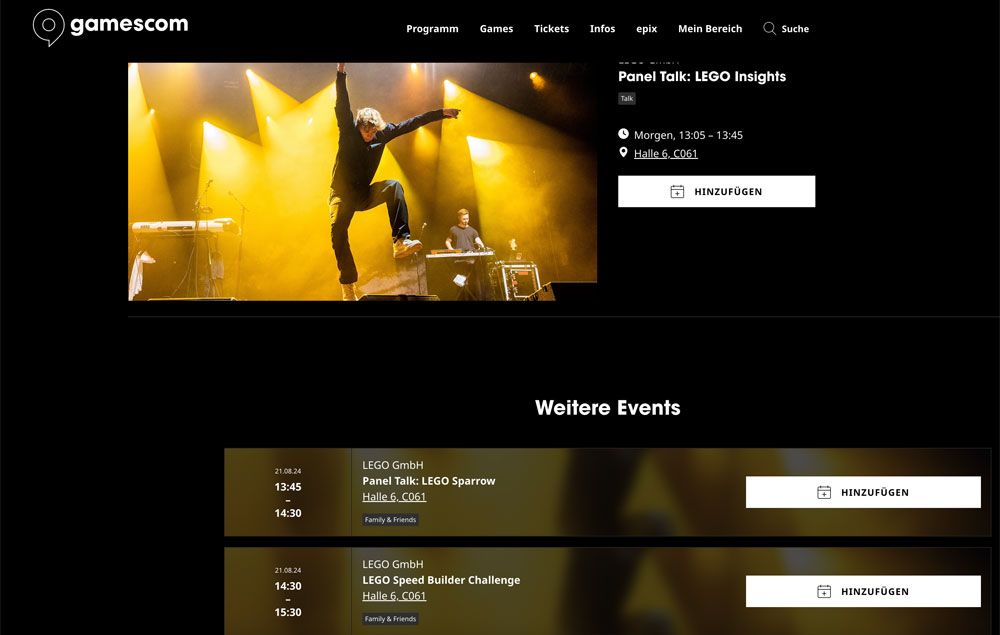Follow the Halle 6, C061 link under LEGO Insights
Viewport: 1000px width, 635px height.
pos(665,154)
